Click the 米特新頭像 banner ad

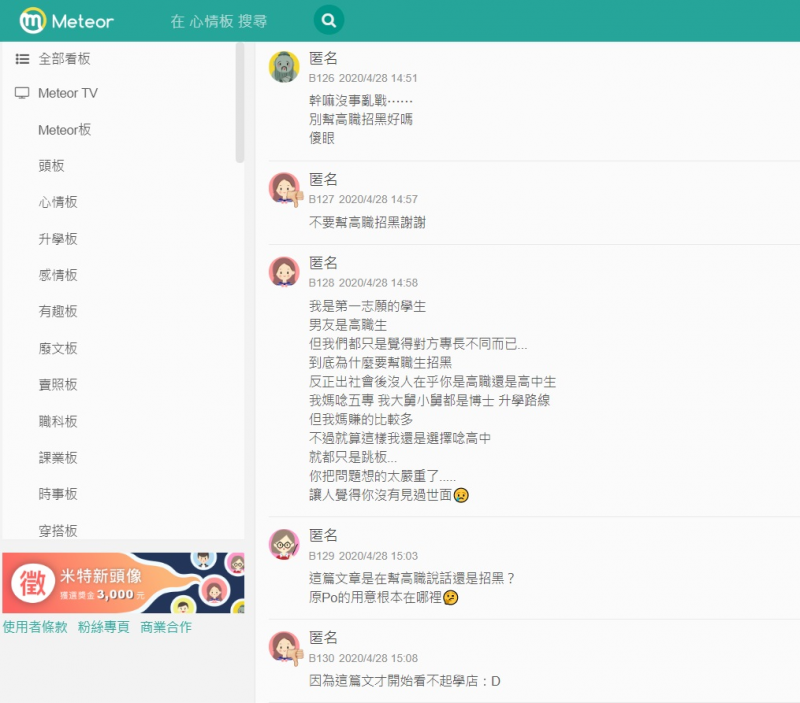(123, 583)
